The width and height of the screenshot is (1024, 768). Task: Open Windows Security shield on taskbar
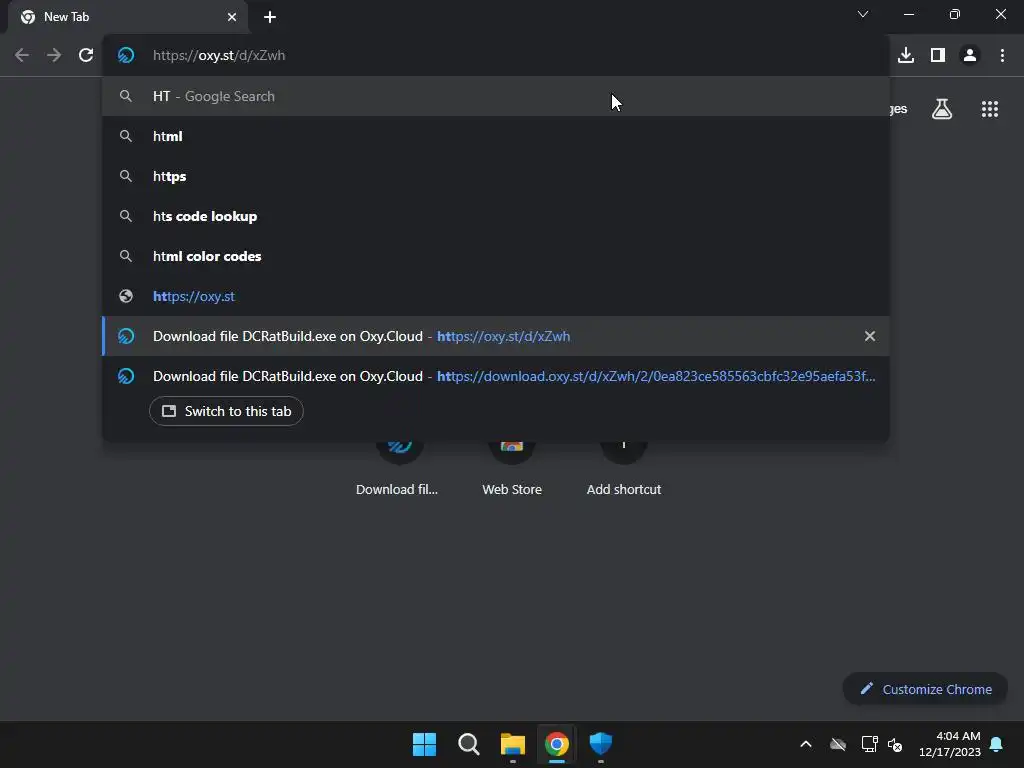click(x=601, y=744)
